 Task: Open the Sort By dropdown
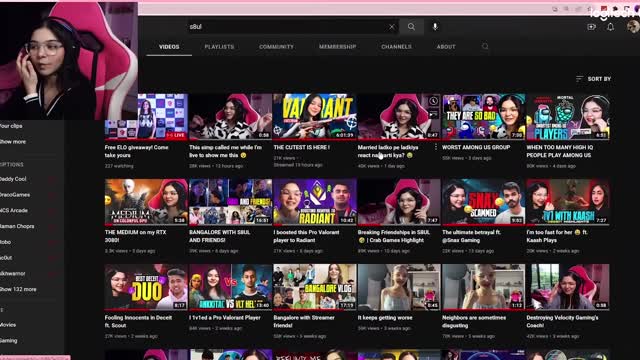[593, 79]
